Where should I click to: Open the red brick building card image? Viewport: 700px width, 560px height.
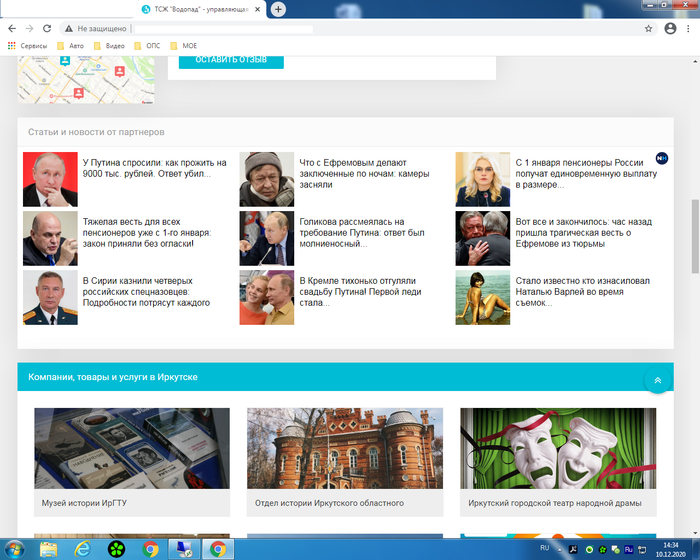(345, 448)
